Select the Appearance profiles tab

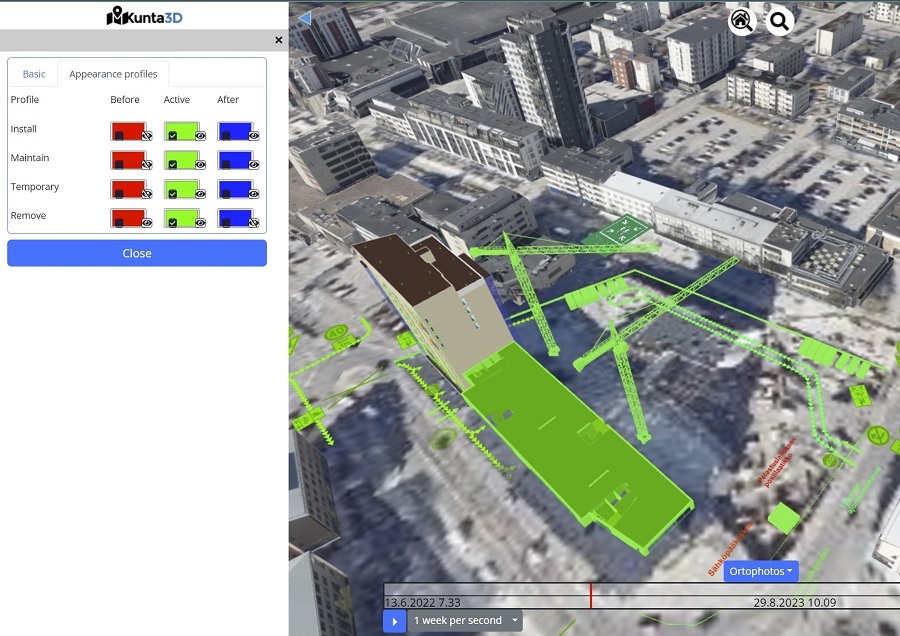113,74
